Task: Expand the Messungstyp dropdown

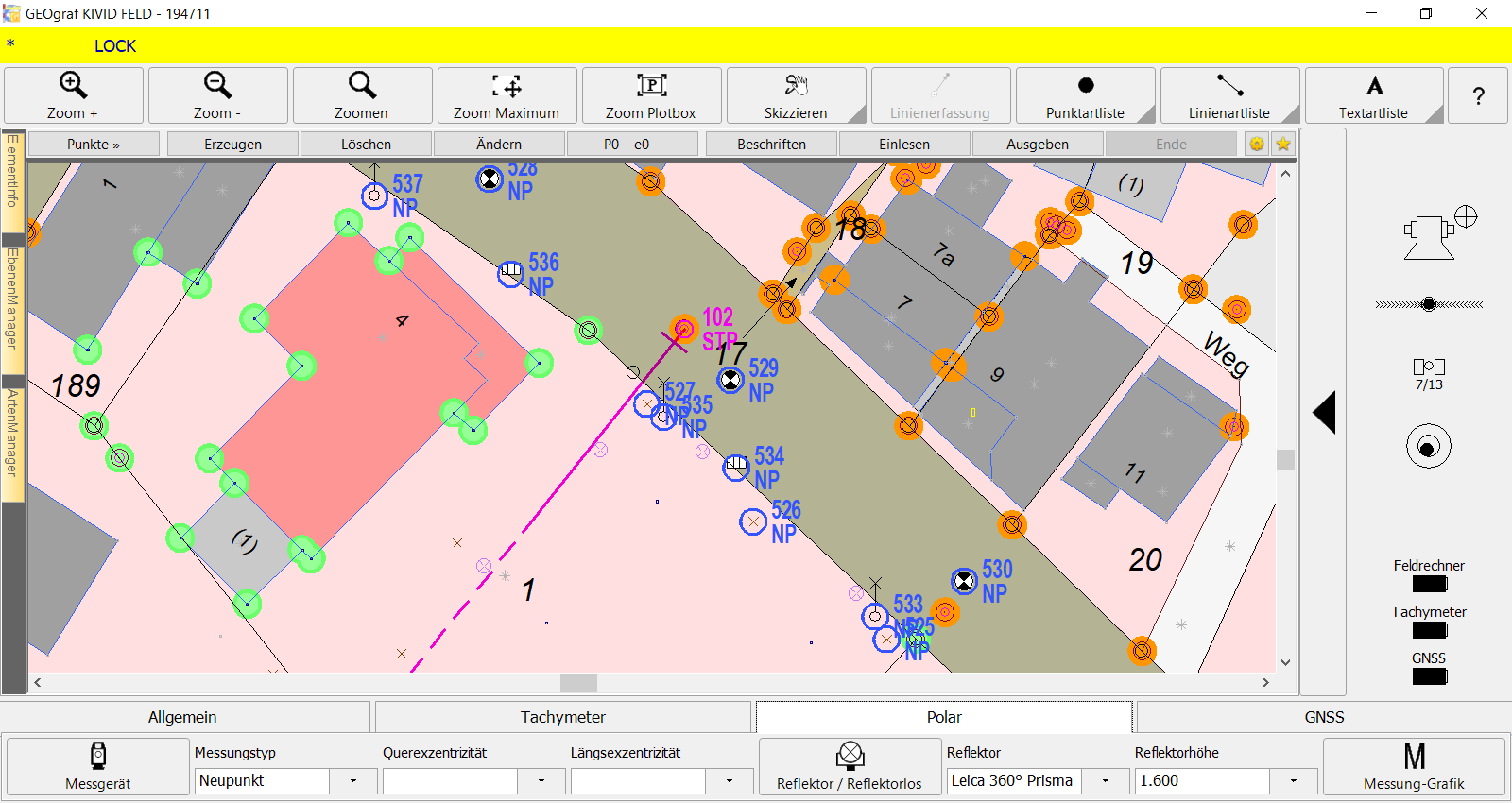Action: tap(353, 781)
